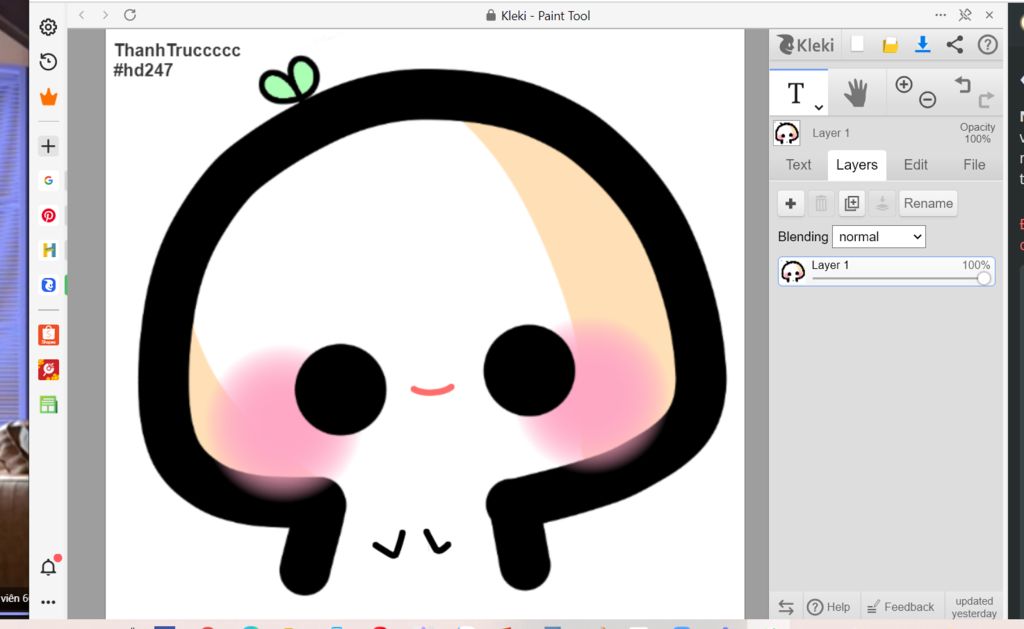The image size is (1024, 629).
Task: Redo the undone action
Action: point(986,99)
